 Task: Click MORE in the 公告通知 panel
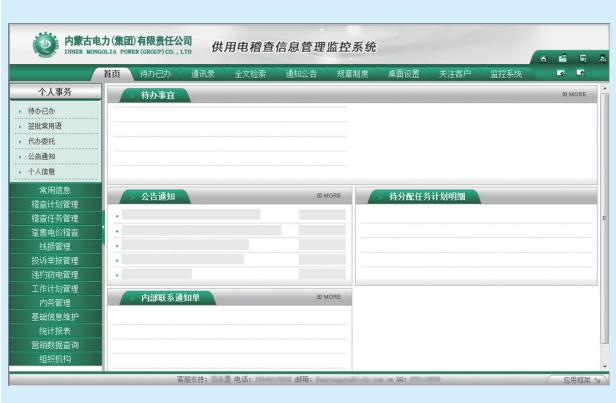(329, 195)
